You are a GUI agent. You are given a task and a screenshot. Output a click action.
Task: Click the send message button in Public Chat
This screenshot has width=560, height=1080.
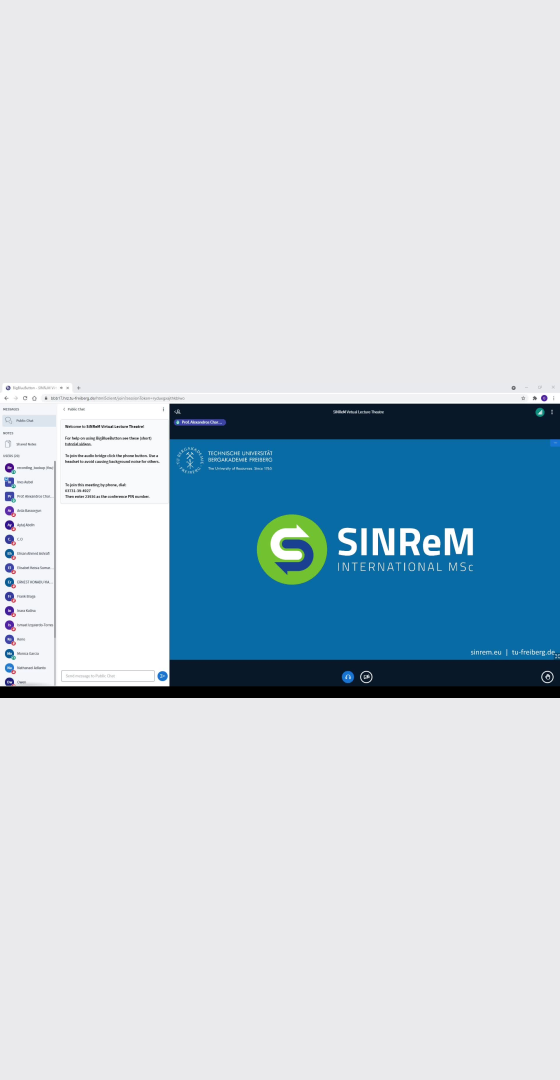pyautogui.click(x=163, y=676)
